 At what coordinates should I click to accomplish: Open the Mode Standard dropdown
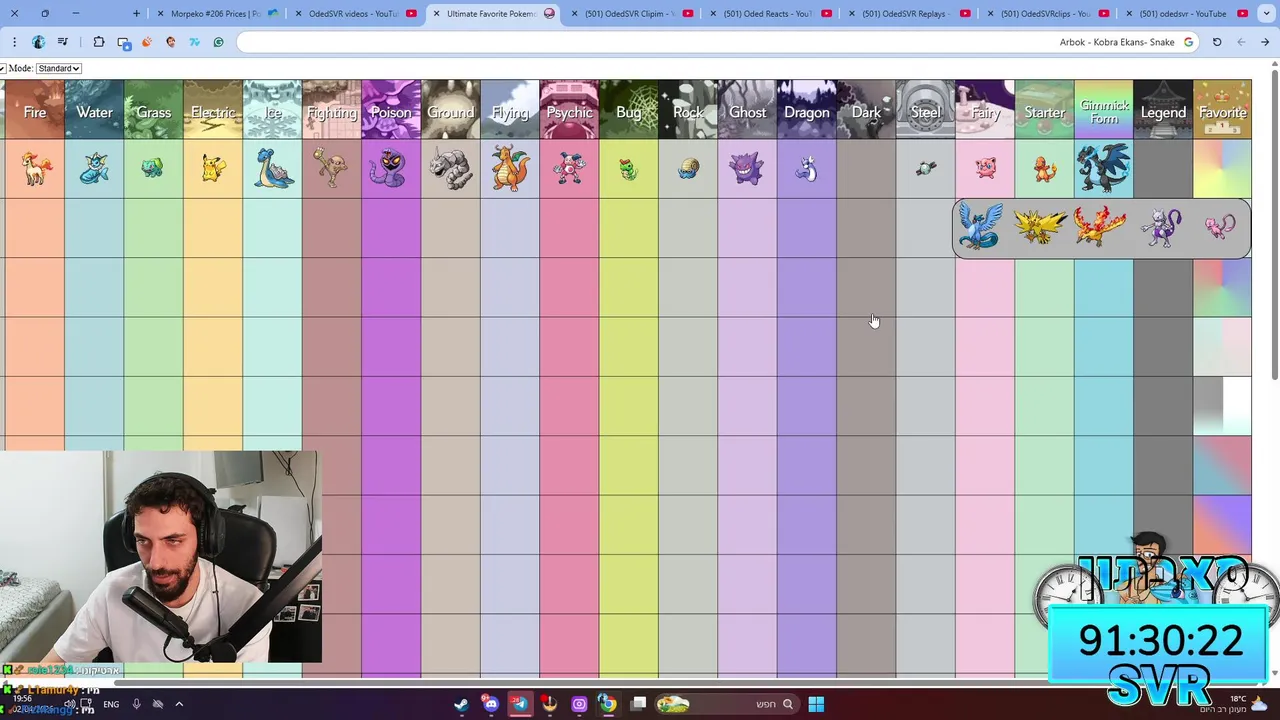click(x=59, y=68)
